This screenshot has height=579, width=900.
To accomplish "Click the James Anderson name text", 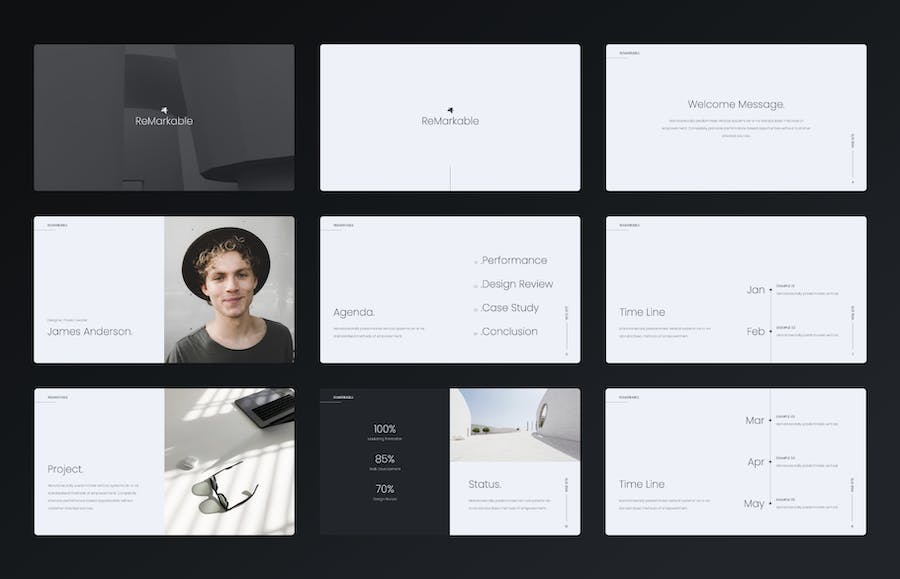I will 90,332.
